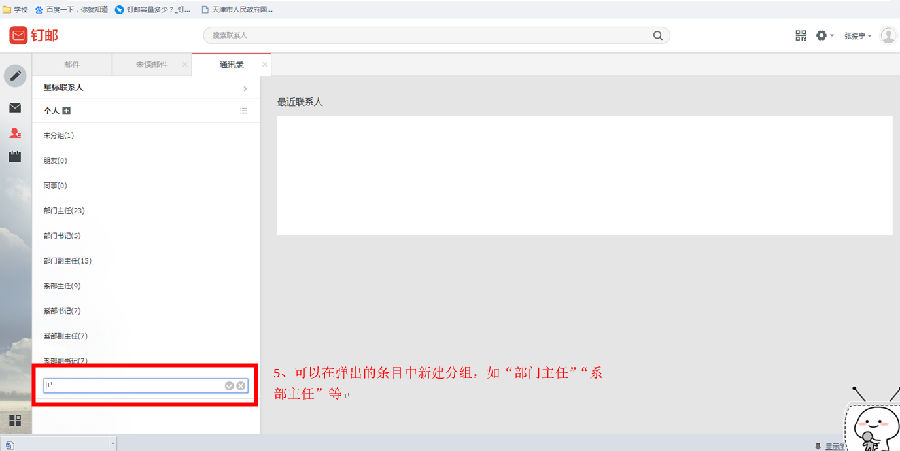Switch to the 邮件 tab
Viewport: 900px width, 451px height.
[72, 64]
